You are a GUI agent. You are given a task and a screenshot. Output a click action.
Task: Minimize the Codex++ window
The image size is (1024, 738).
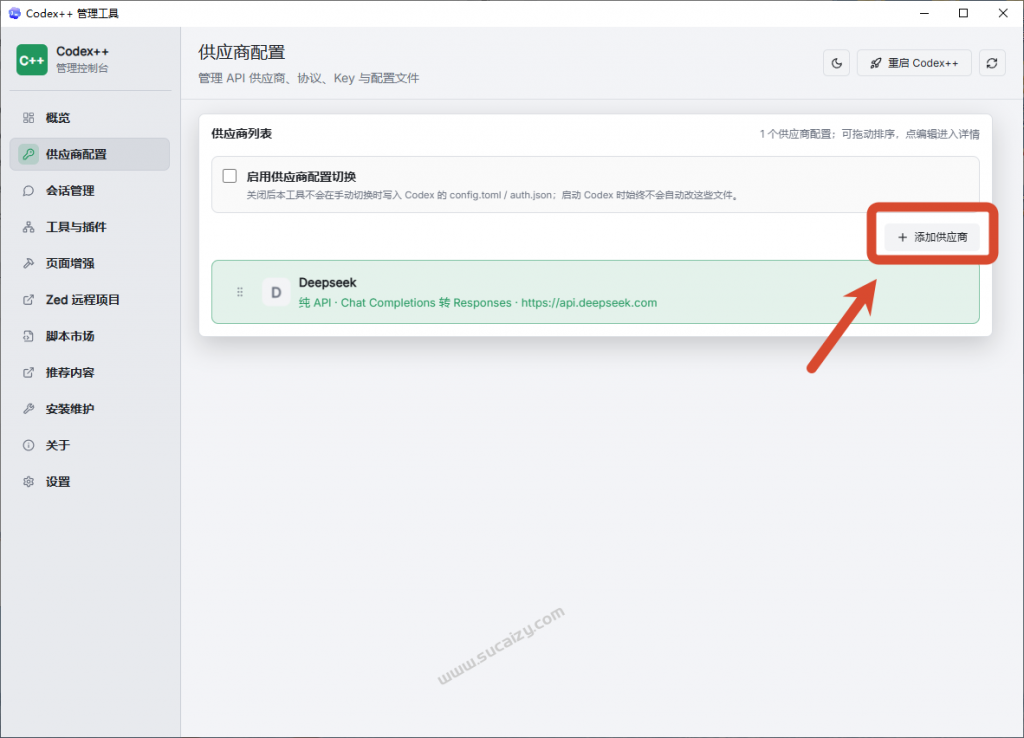pos(924,13)
